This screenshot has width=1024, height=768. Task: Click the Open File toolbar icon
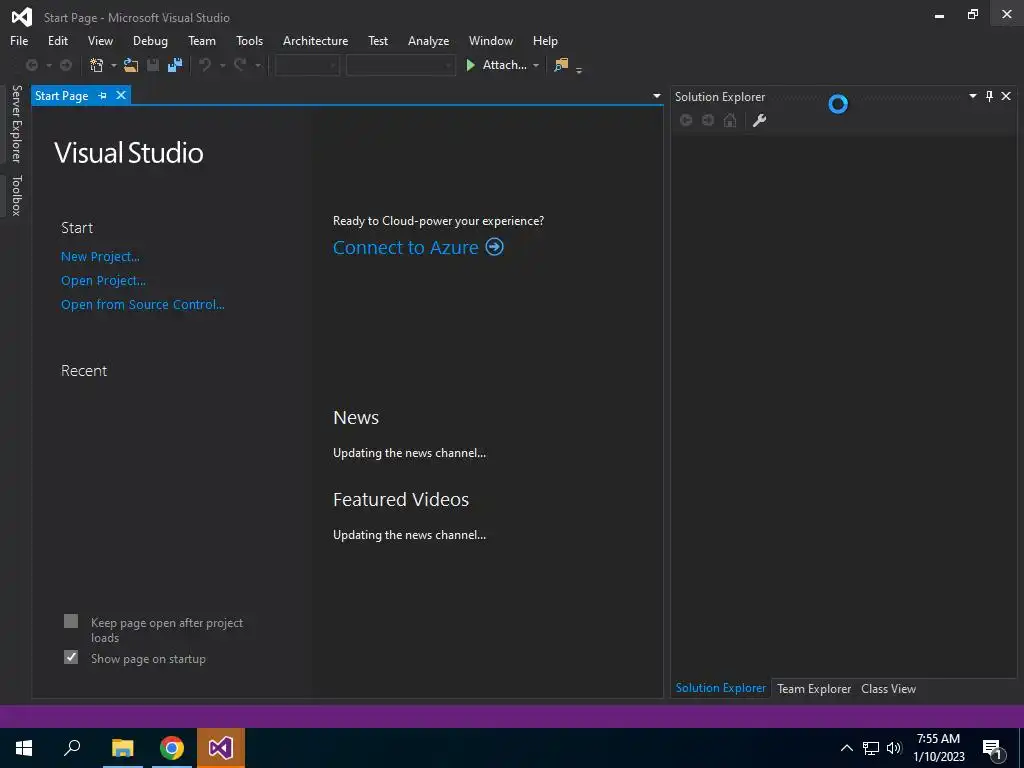click(131, 65)
